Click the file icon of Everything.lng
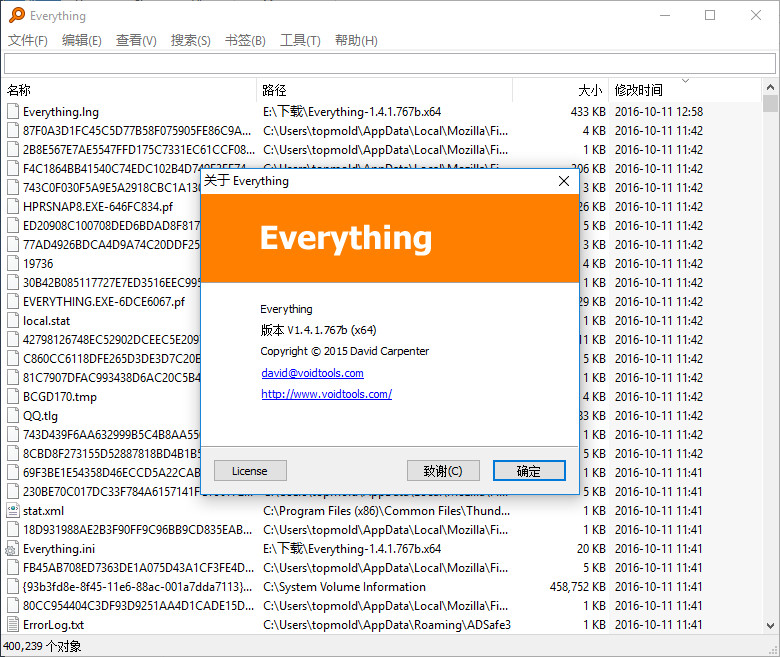780x657 pixels. [13, 111]
